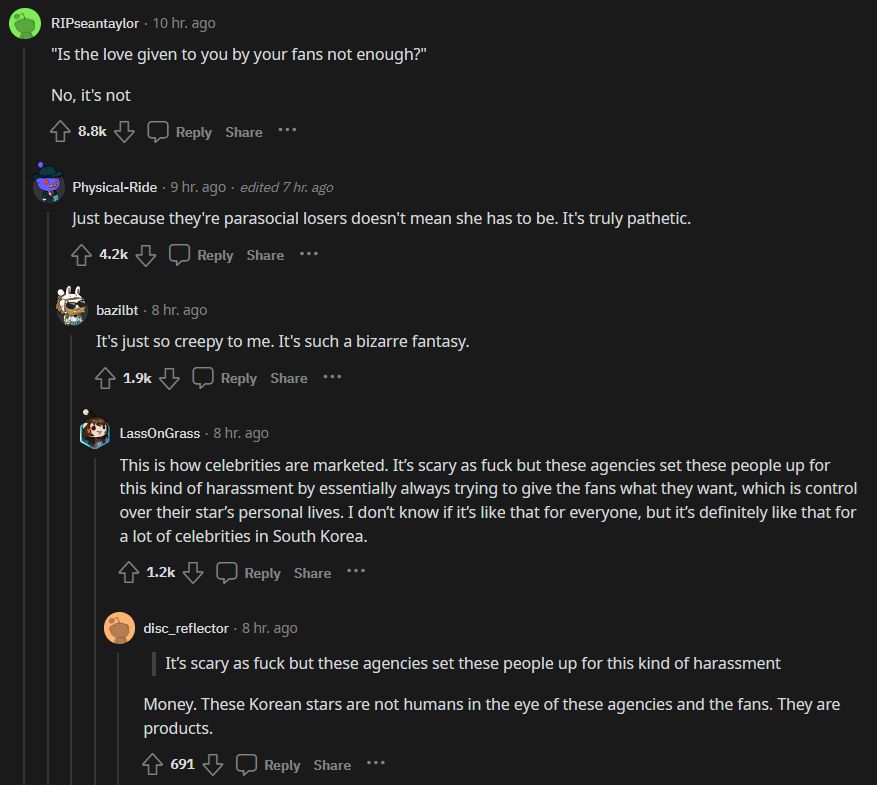Click the reply speech-bubble icon on bazilbt's comment
This screenshot has width=877, height=785.
(203, 378)
